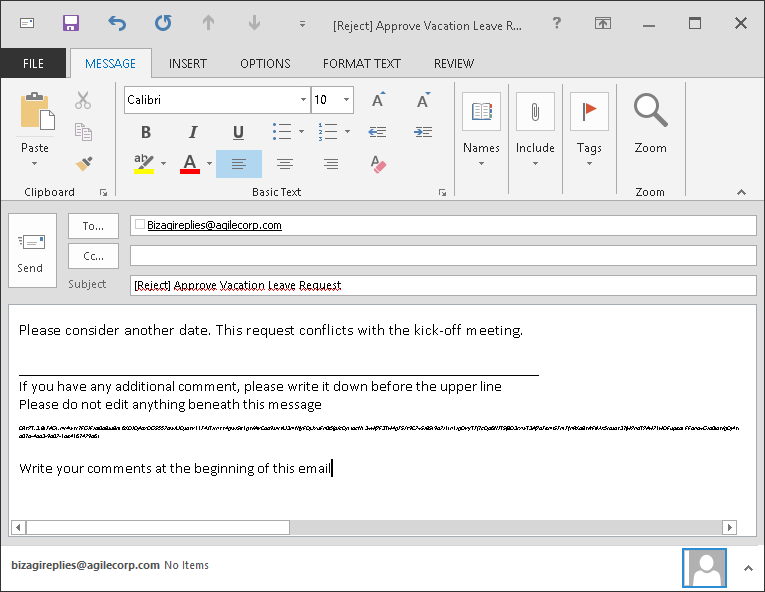This screenshot has height=592, width=765.
Task: Copy selection with the Copy icon
Action: tap(83, 132)
